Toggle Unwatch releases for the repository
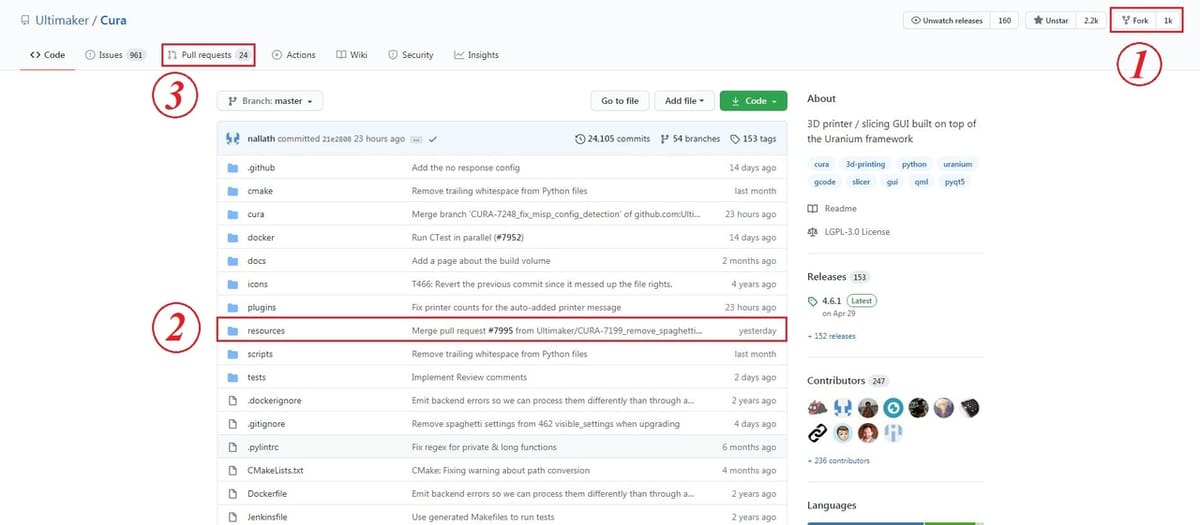Image resolution: width=1200 pixels, height=525 pixels. [x=947, y=20]
